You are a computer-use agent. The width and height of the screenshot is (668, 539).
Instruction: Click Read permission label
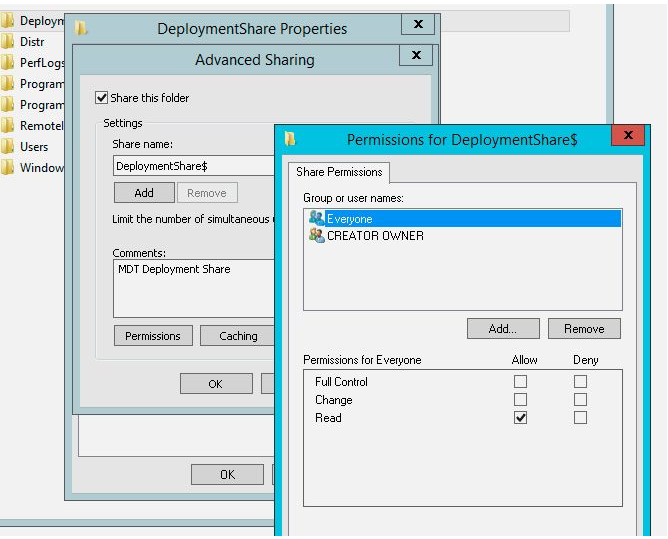[328, 418]
